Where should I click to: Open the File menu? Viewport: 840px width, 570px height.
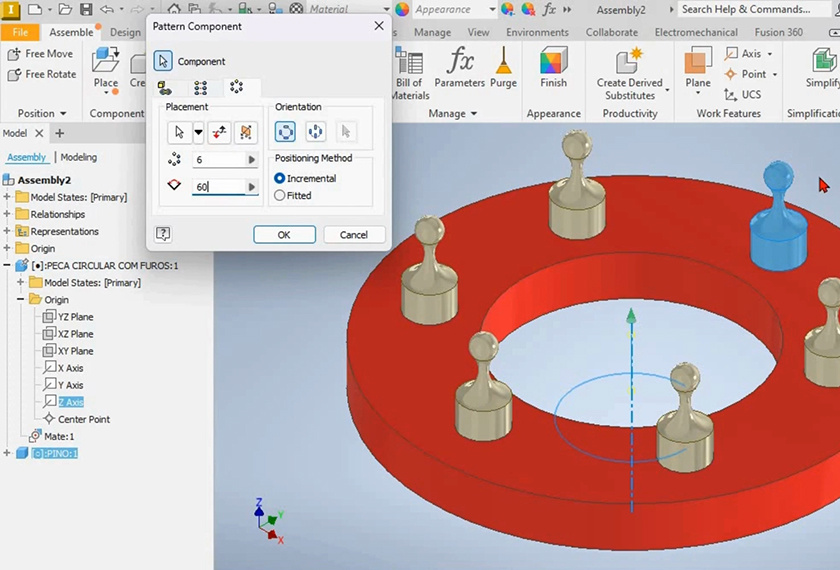(20, 32)
